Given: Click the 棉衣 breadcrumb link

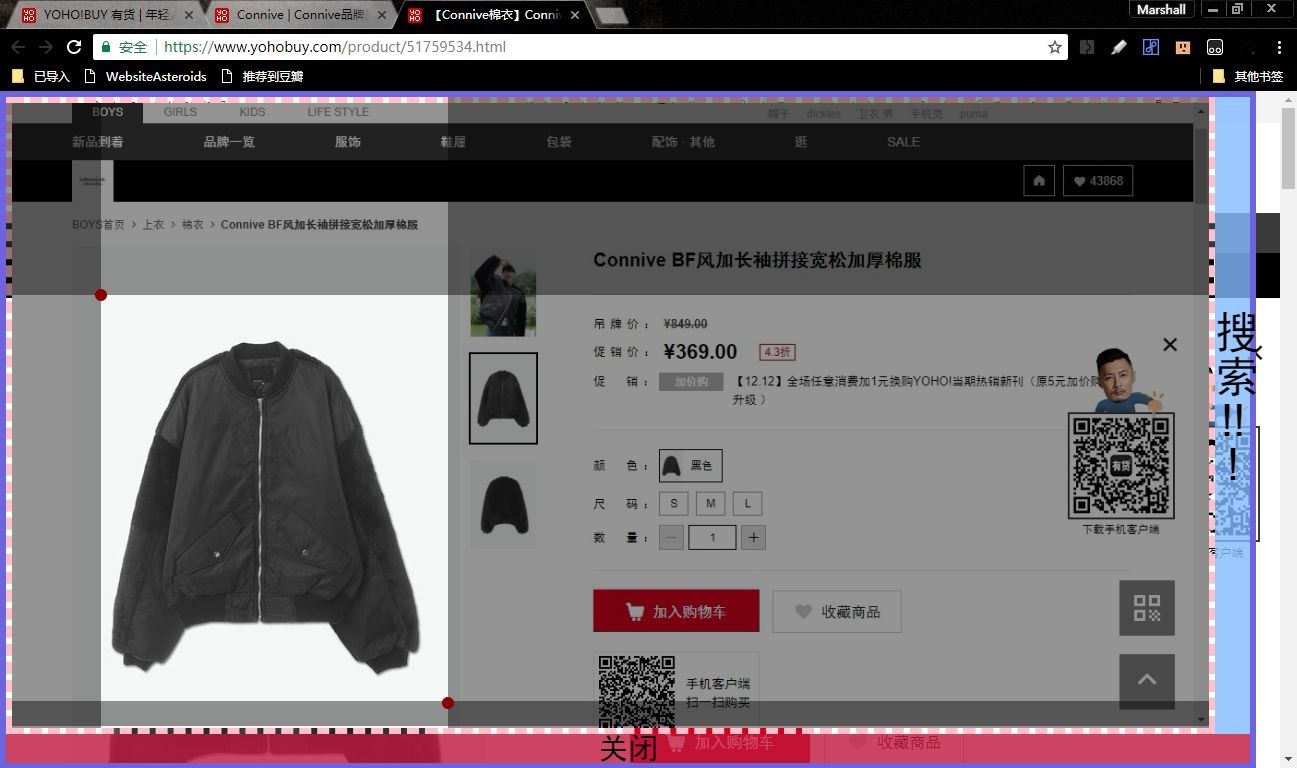Looking at the screenshot, I should click(x=192, y=225).
